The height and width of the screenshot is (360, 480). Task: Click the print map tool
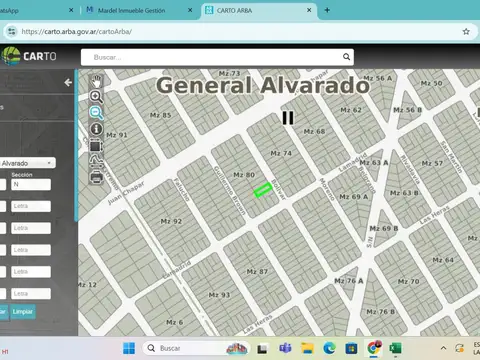click(x=96, y=177)
